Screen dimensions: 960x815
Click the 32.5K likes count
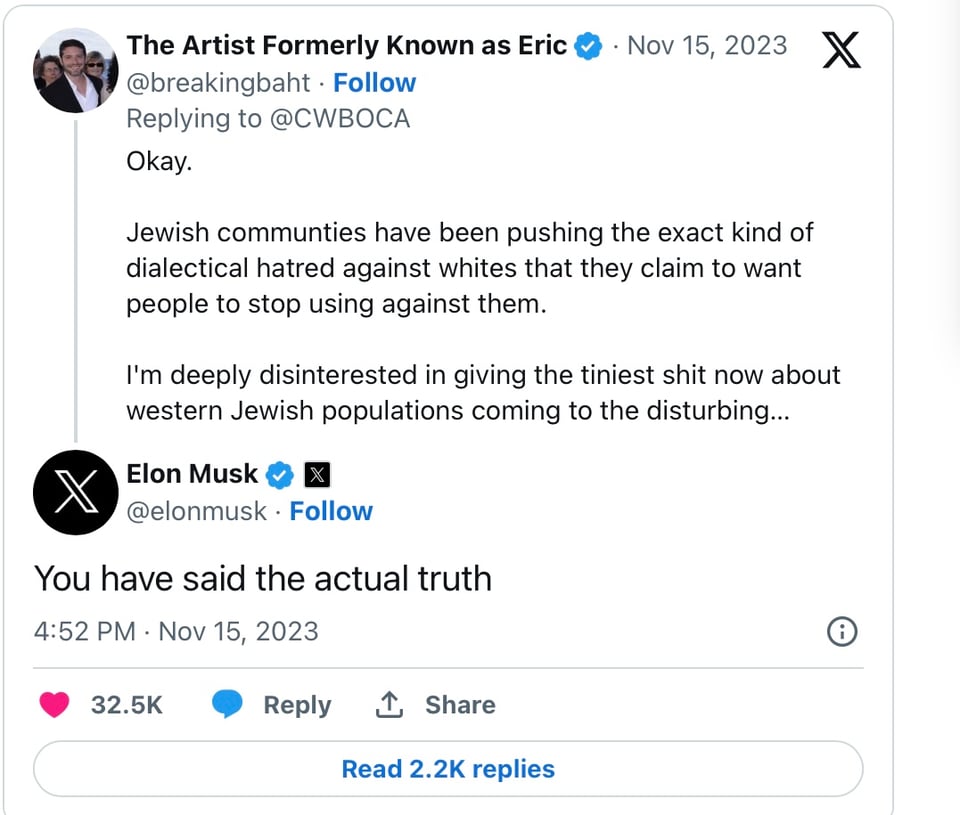[126, 705]
